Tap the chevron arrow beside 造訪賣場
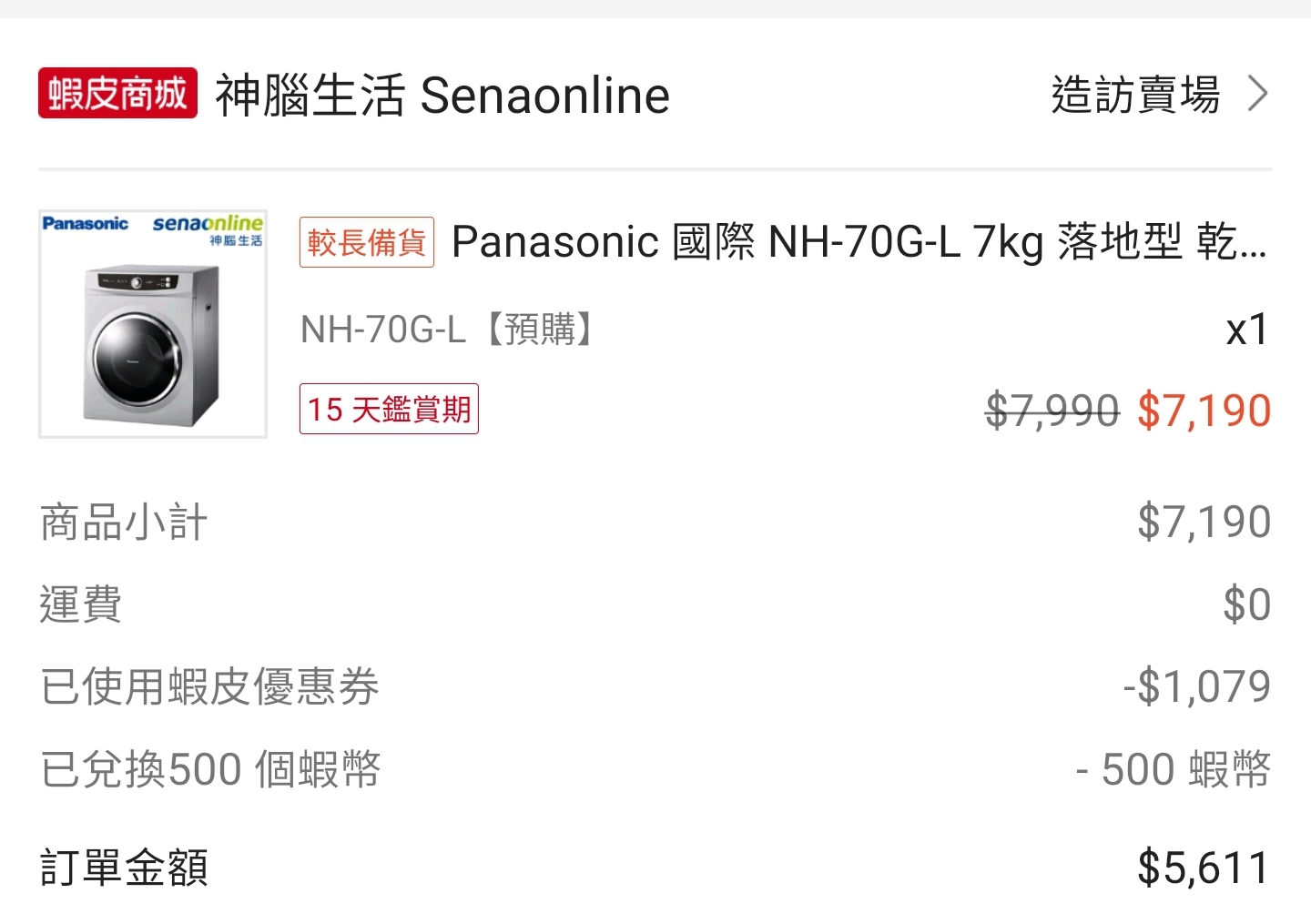Viewport: 1311px width, 924px height. point(1258,94)
